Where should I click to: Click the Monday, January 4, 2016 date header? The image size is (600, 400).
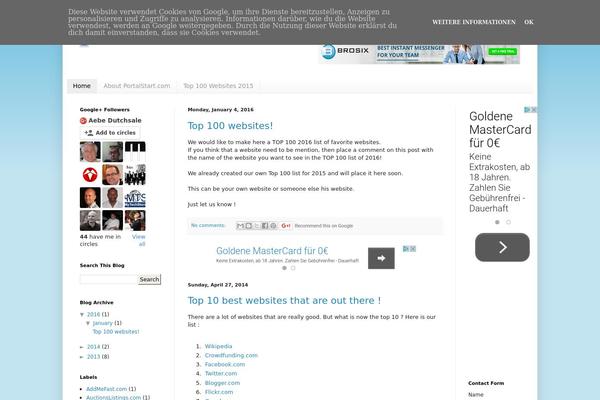pyautogui.click(x=220, y=110)
